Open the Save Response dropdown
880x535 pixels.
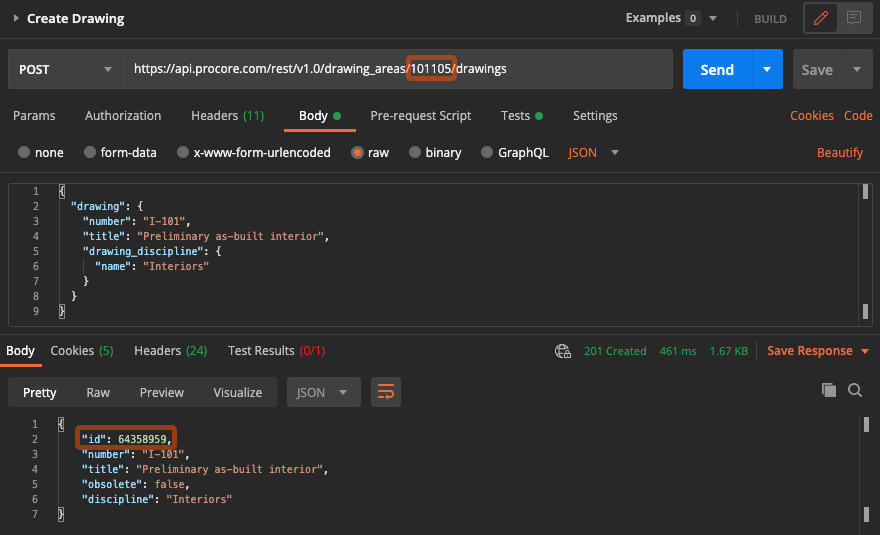(818, 351)
